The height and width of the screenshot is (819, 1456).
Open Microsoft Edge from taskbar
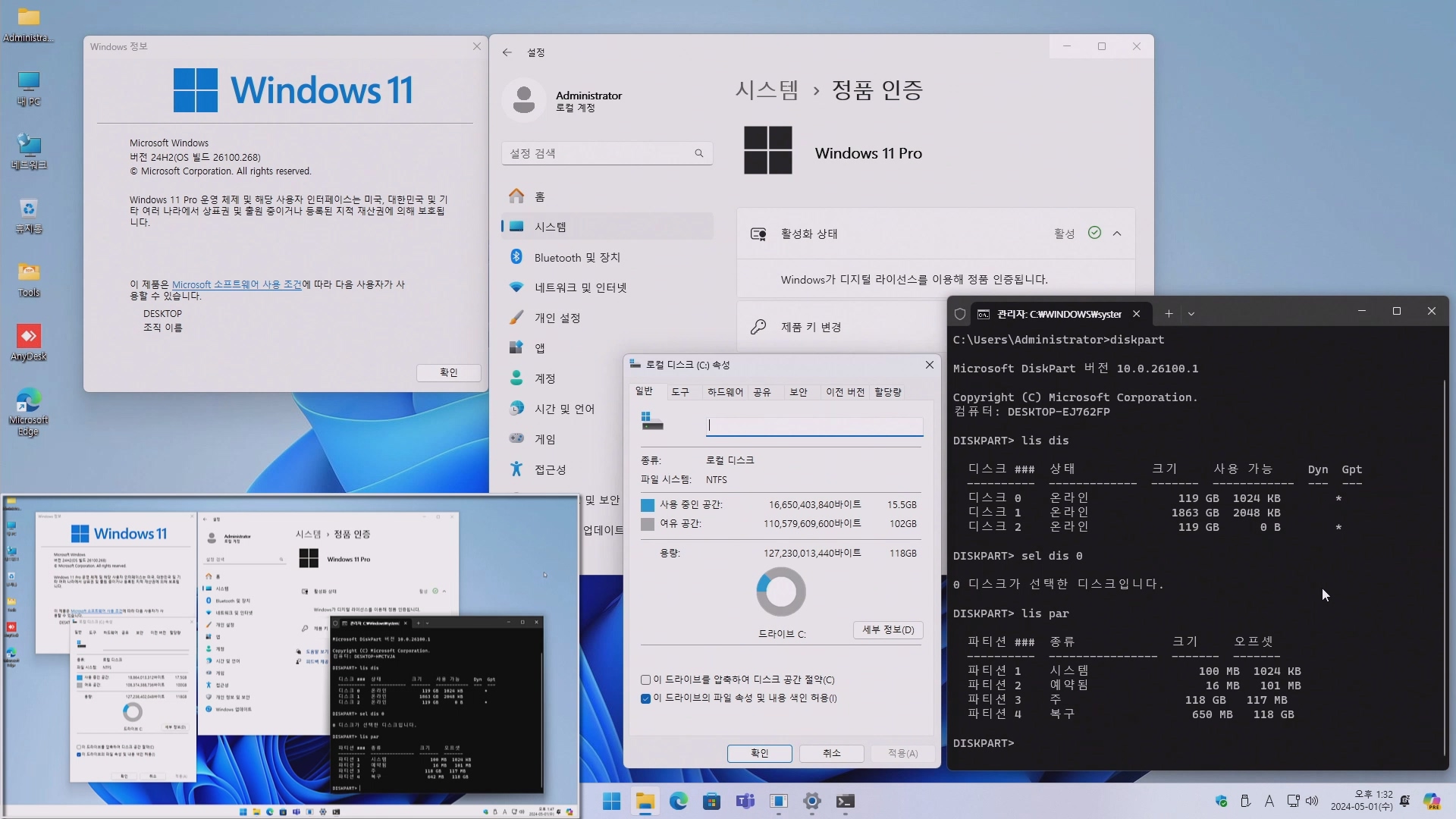[x=678, y=801]
